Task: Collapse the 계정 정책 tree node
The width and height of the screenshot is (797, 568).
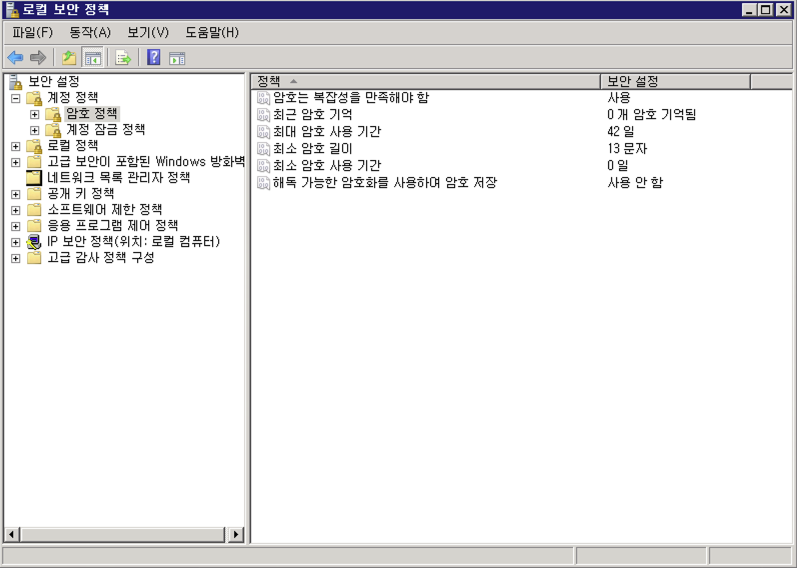Action: point(16,98)
